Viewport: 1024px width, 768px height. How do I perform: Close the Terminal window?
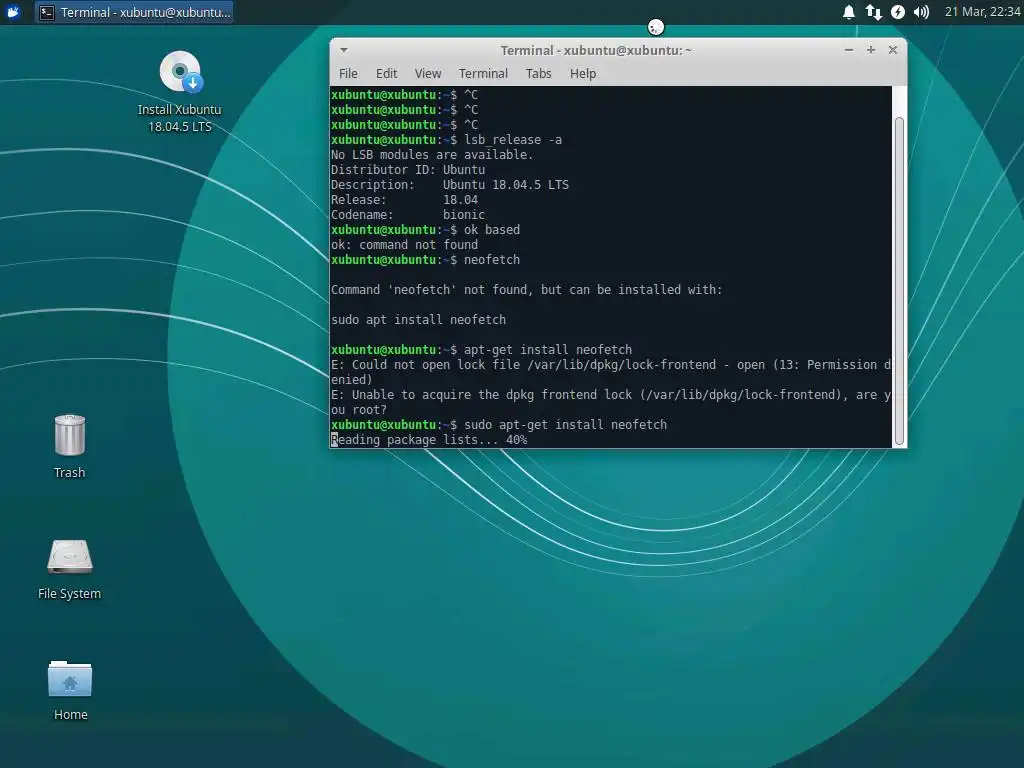coord(893,50)
